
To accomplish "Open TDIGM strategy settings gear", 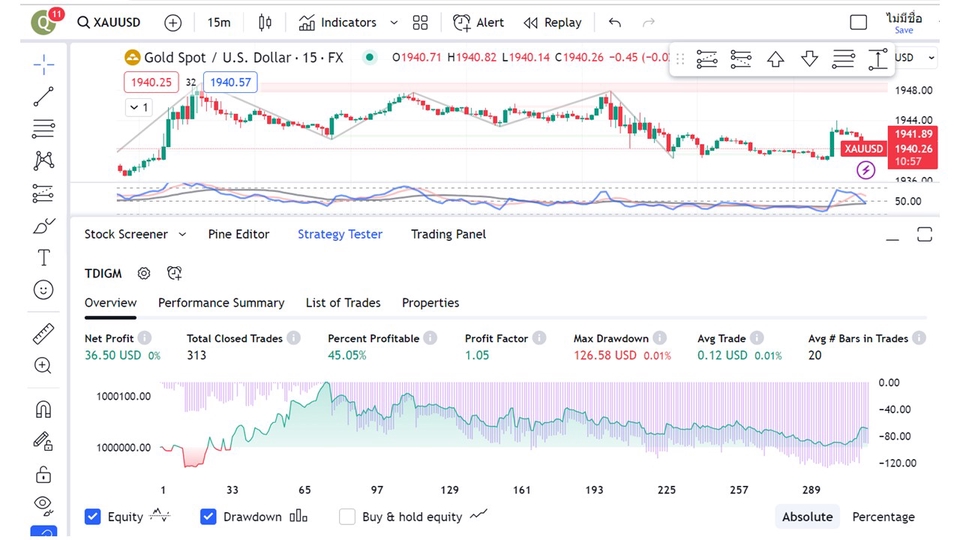I will tap(144, 274).
